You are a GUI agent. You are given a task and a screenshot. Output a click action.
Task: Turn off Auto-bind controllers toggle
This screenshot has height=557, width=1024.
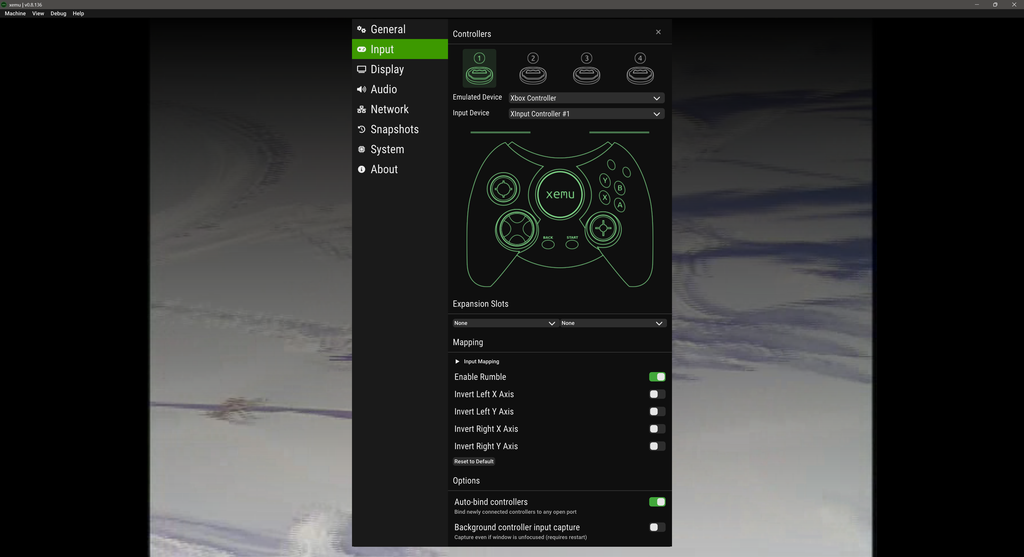[657, 501]
